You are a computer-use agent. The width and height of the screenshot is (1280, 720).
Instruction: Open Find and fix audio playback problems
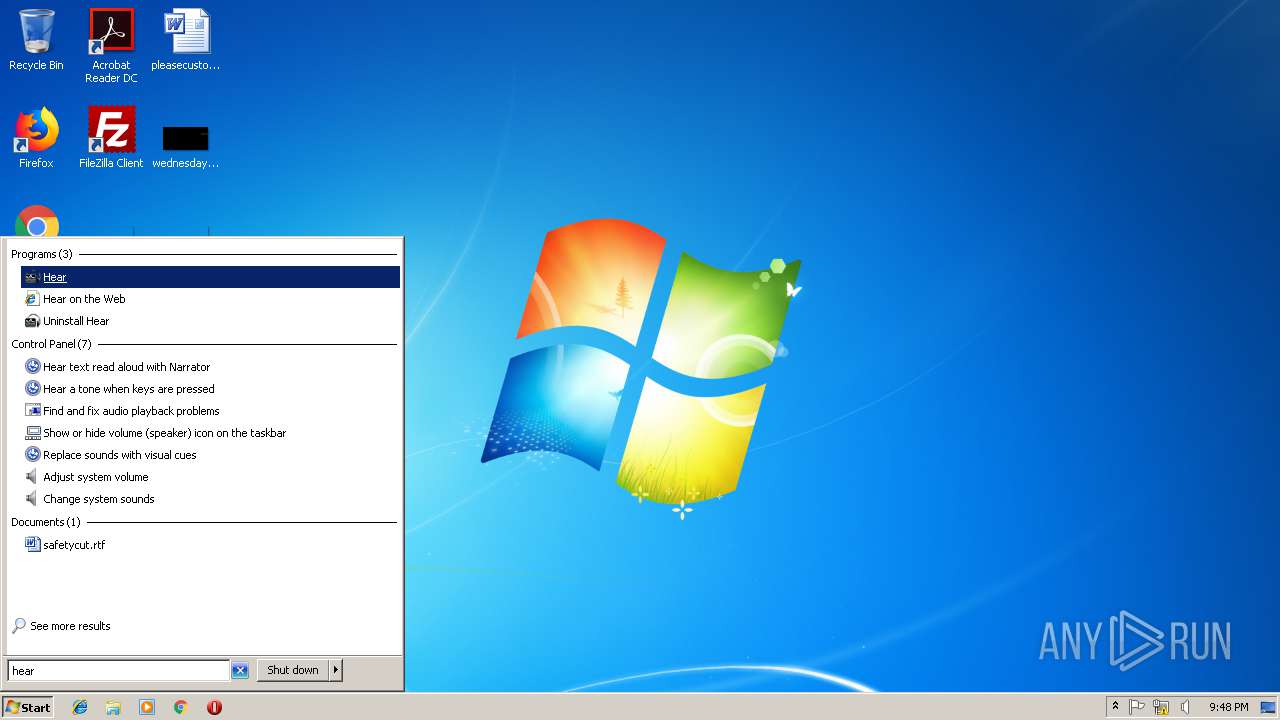click(x=210, y=411)
